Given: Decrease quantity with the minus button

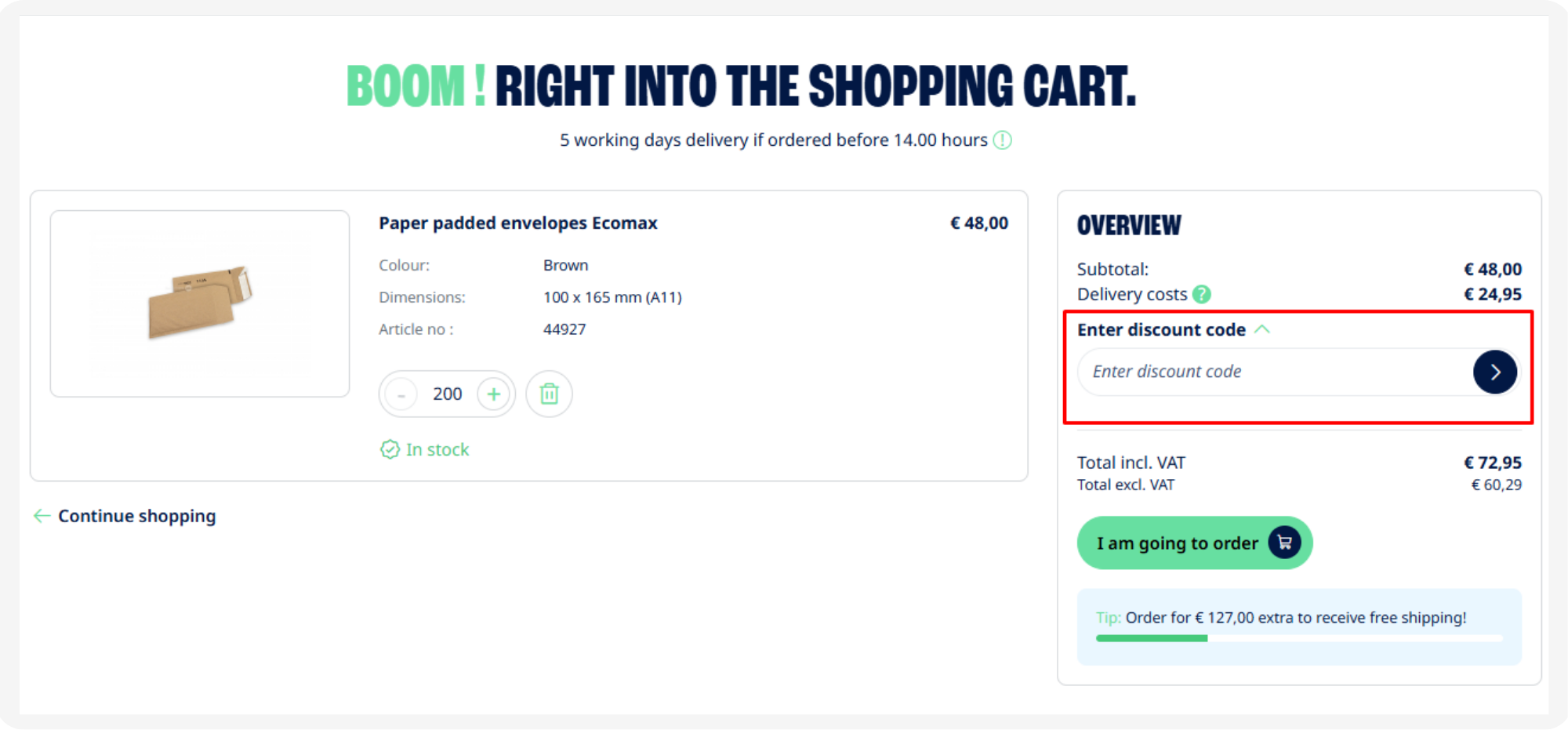Looking at the screenshot, I should tap(401, 394).
